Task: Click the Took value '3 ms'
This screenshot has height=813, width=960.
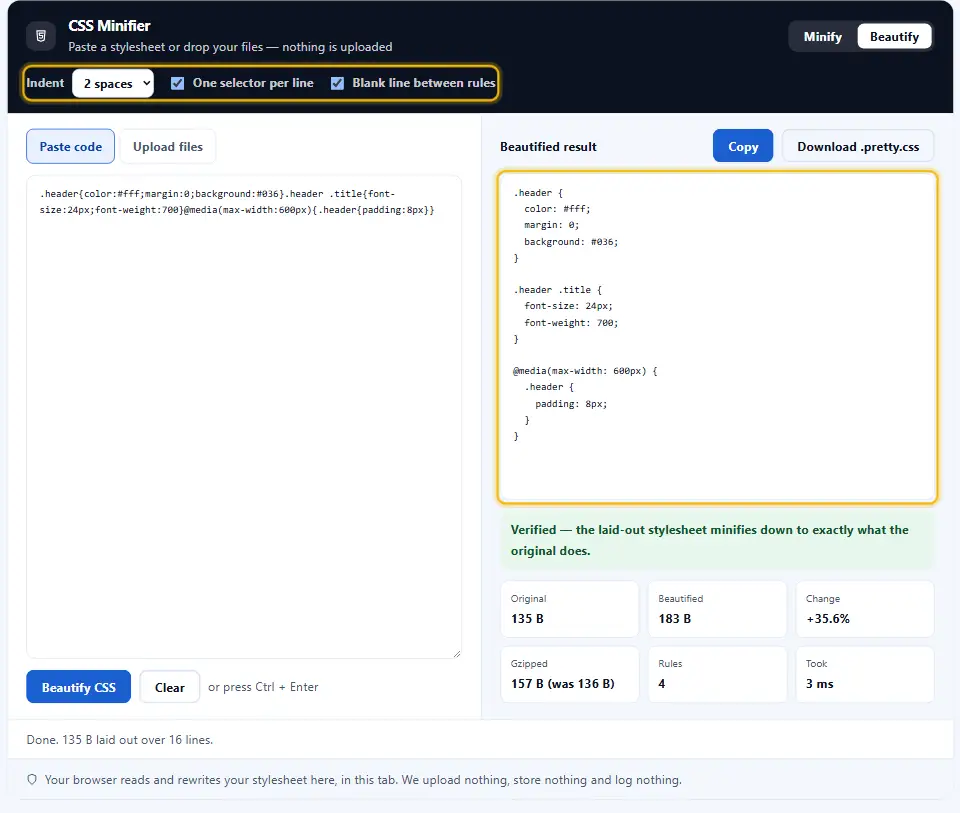Action: click(x=820, y=684)
